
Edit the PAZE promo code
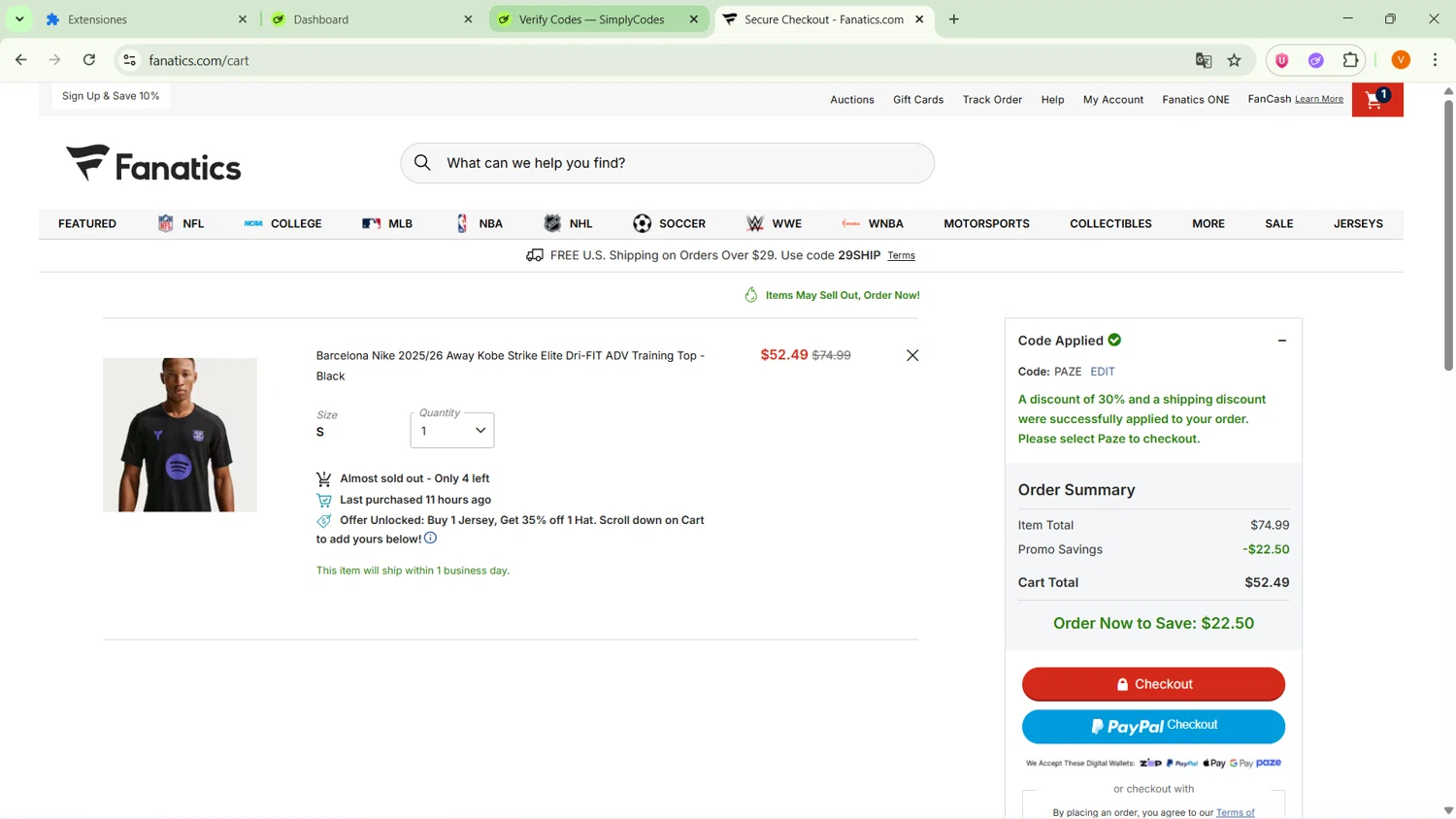coord(1103,372)
